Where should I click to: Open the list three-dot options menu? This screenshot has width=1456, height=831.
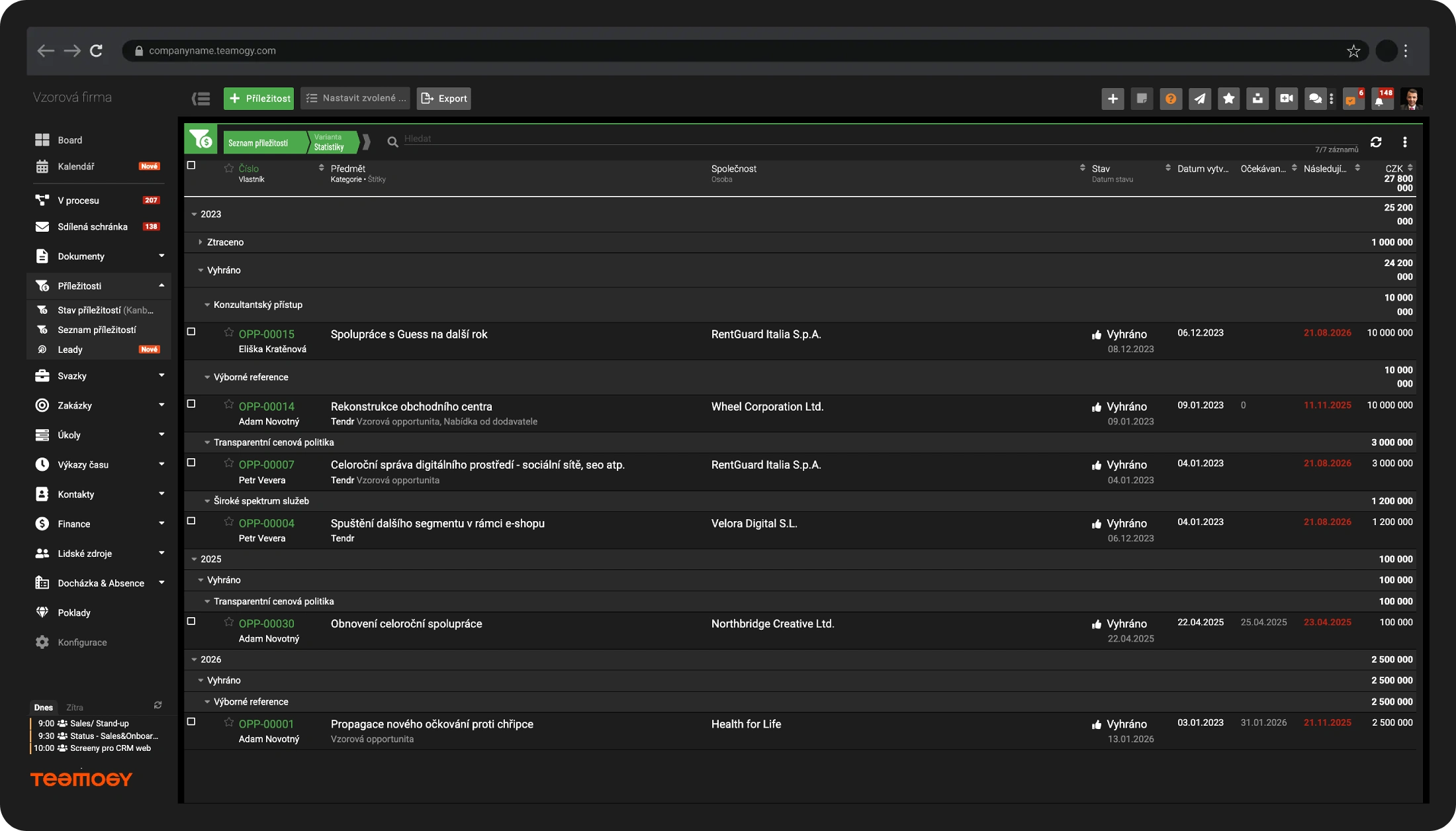point(1405,142)
